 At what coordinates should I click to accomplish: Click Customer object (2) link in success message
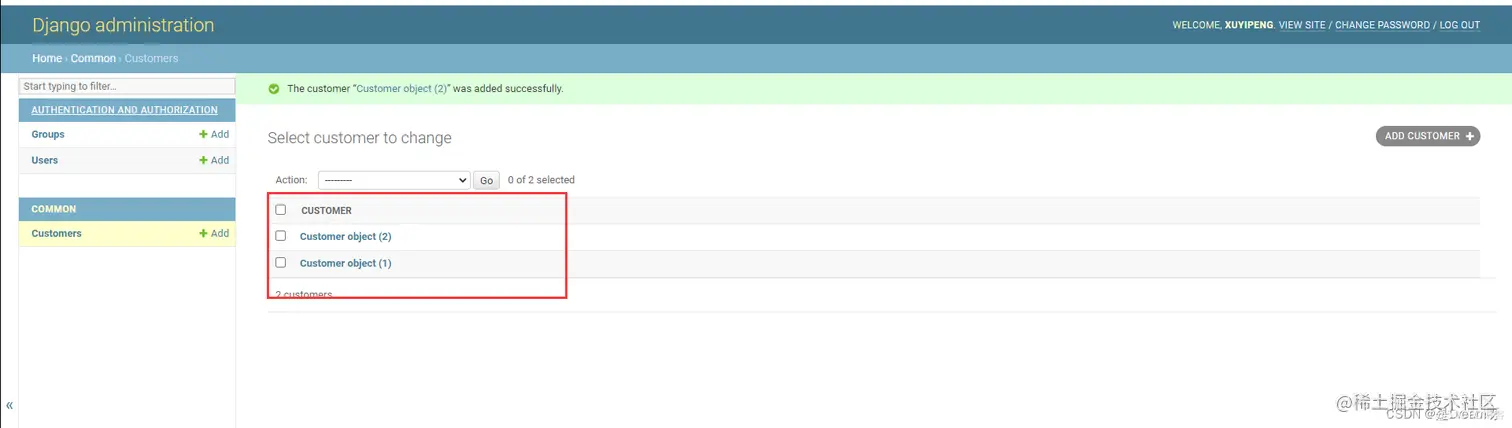point(402,88)
